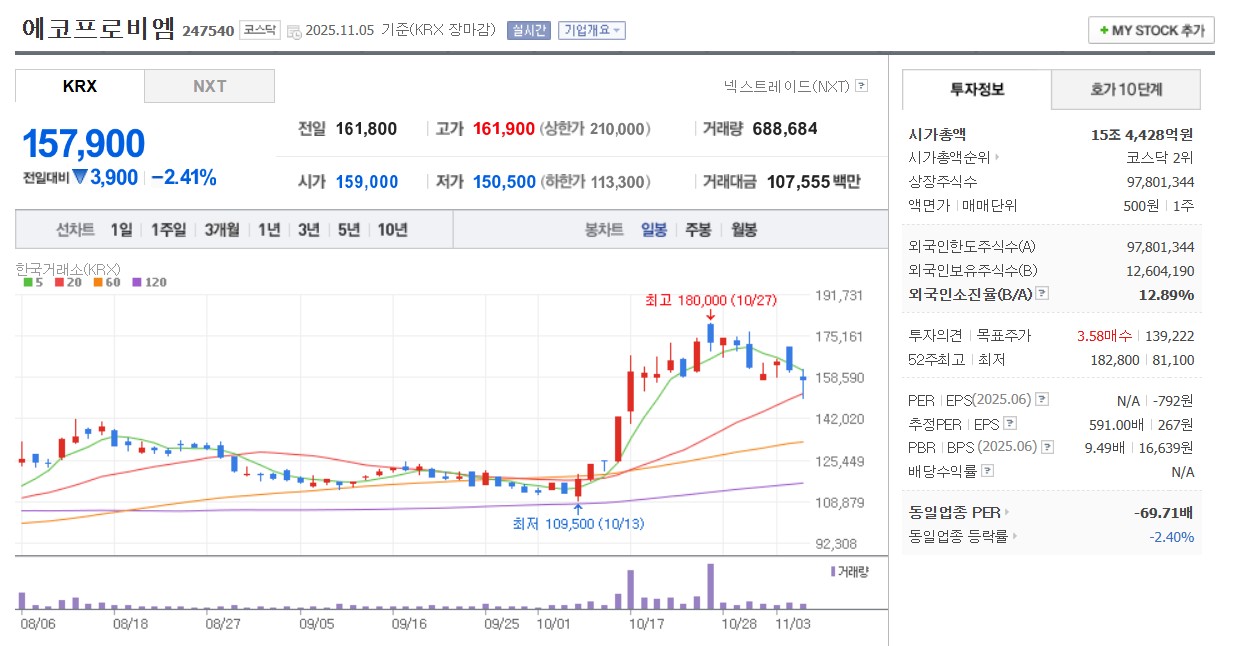Viewport: 1233px width, 646px height.
Task: Select the NXT exchange tab
Action: [x=209, y=86]
